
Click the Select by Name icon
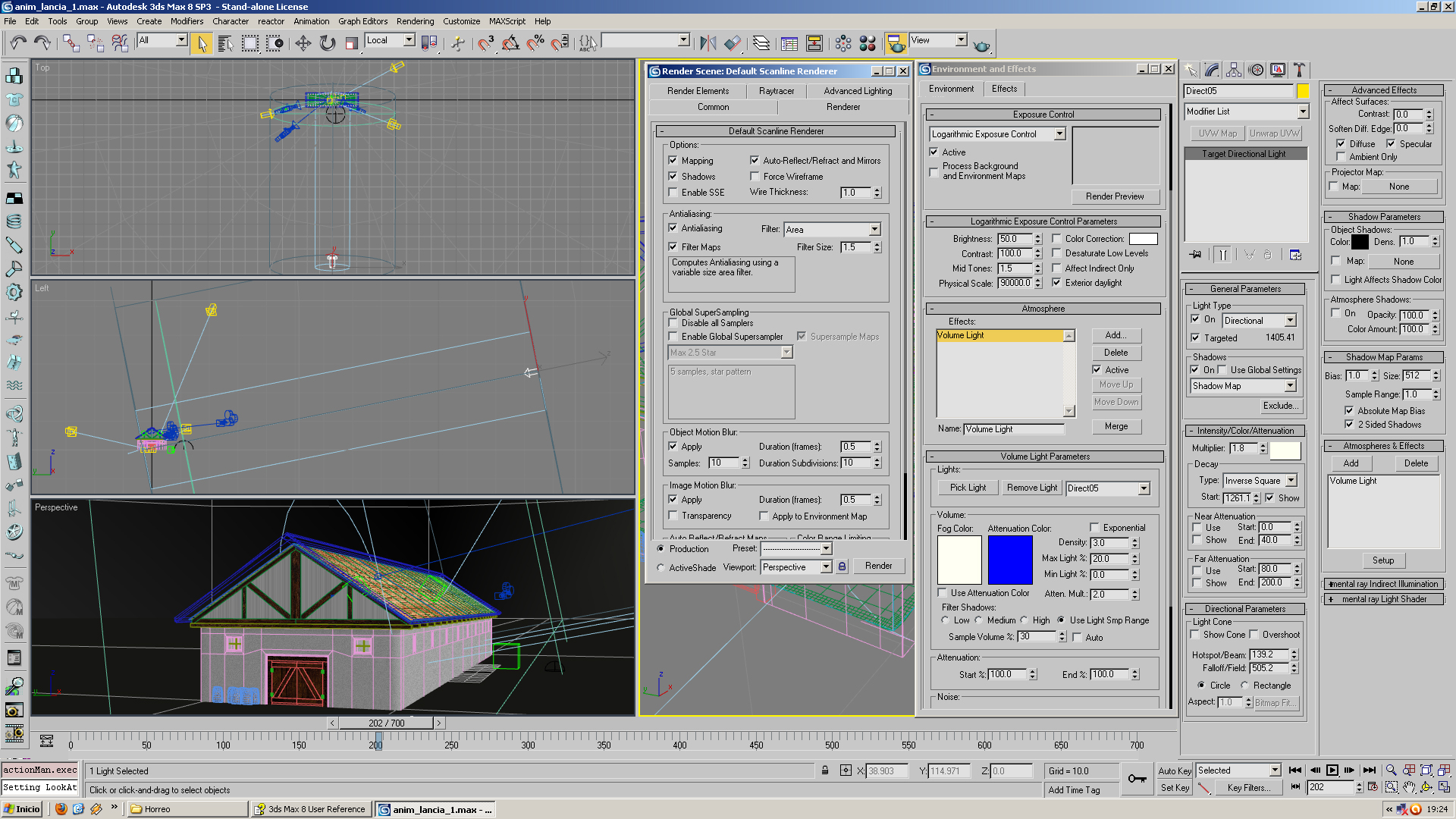(x=225, y=43)
